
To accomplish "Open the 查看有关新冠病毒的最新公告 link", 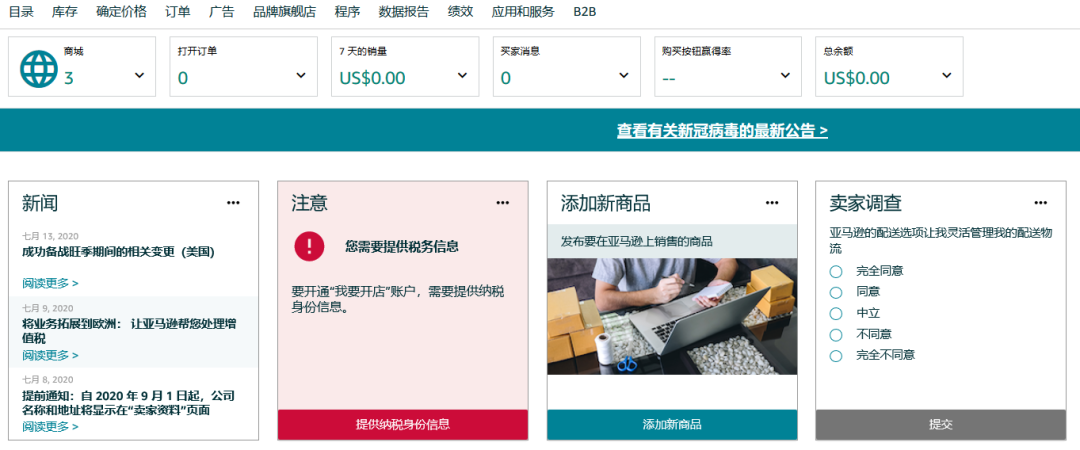I will (722, 131).
